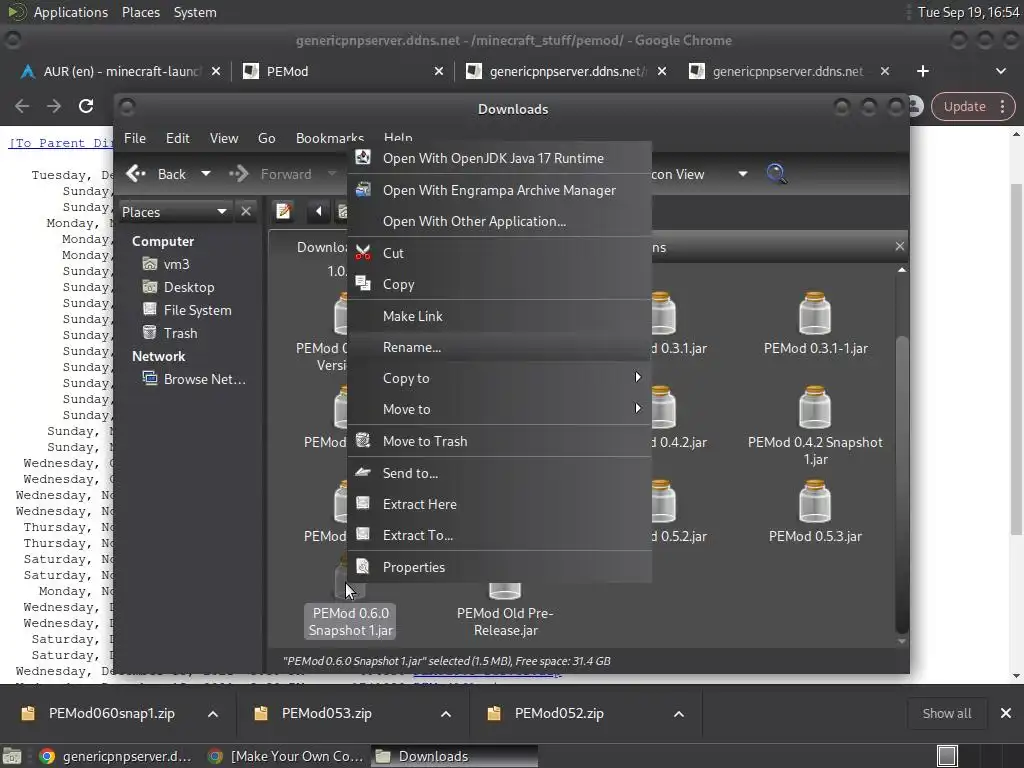Open Properties from context menu

(500, 567)
